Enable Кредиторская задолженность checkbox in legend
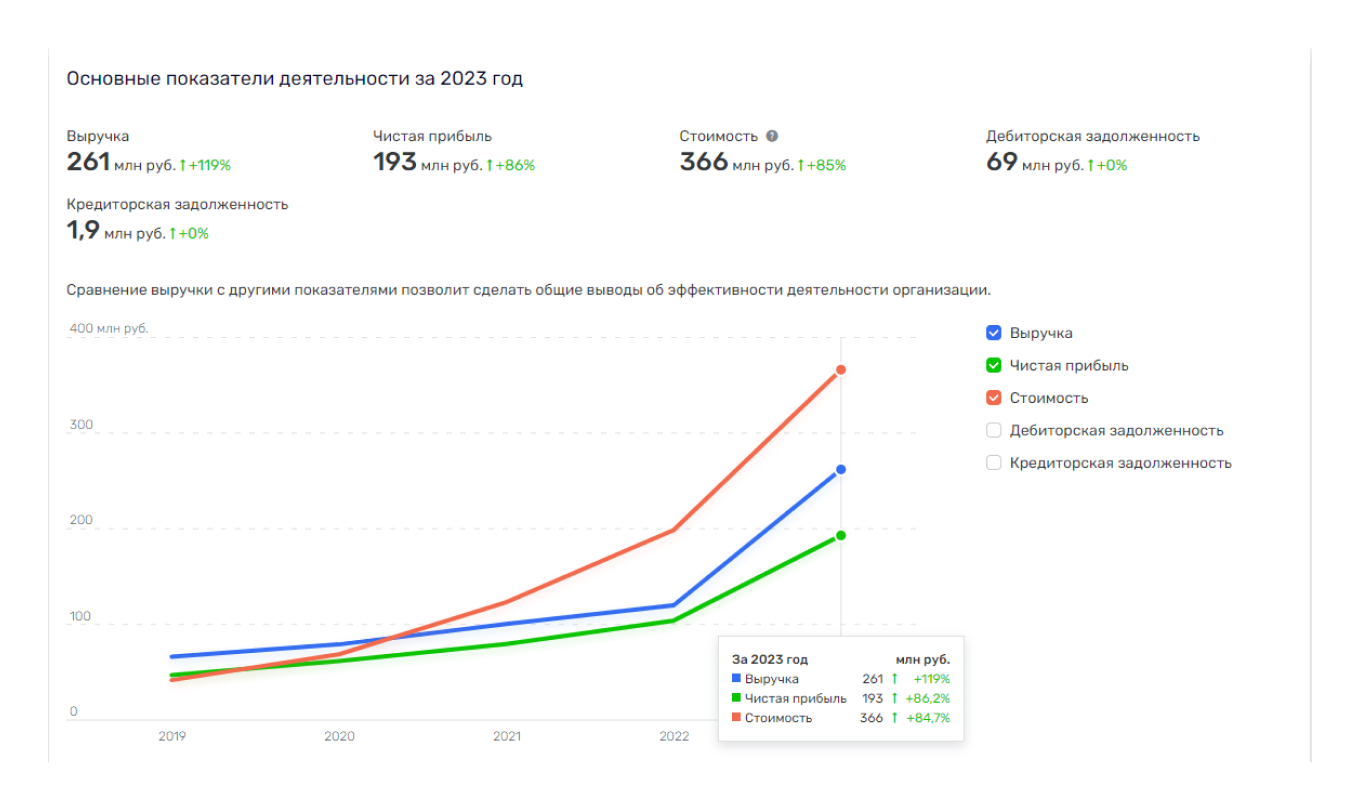Screen dimensions: 1360x810 coord(993,463)
